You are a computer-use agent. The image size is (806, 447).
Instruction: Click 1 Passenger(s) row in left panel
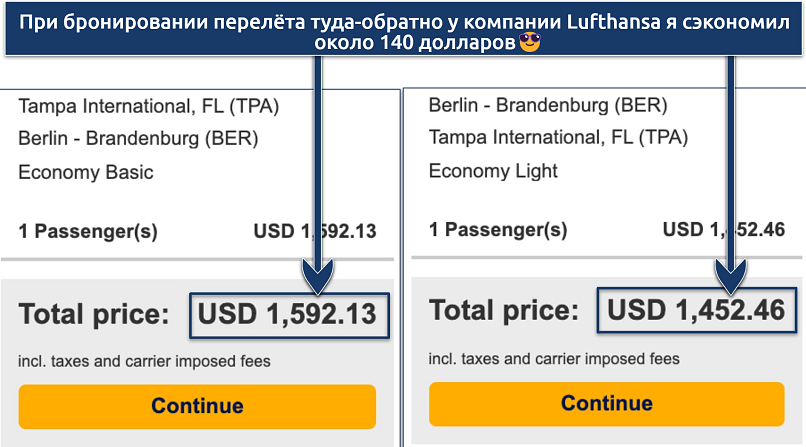(88, 231)
